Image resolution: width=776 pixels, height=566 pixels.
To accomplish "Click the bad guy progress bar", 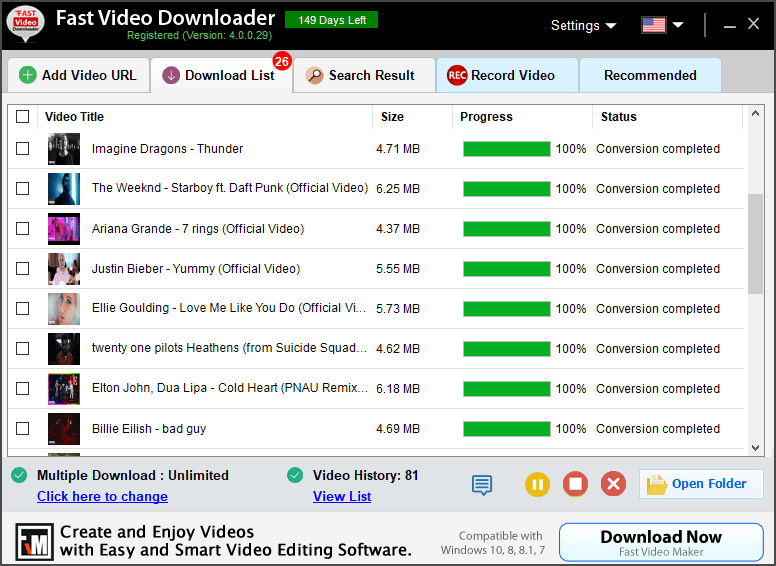I will point(507,428).
